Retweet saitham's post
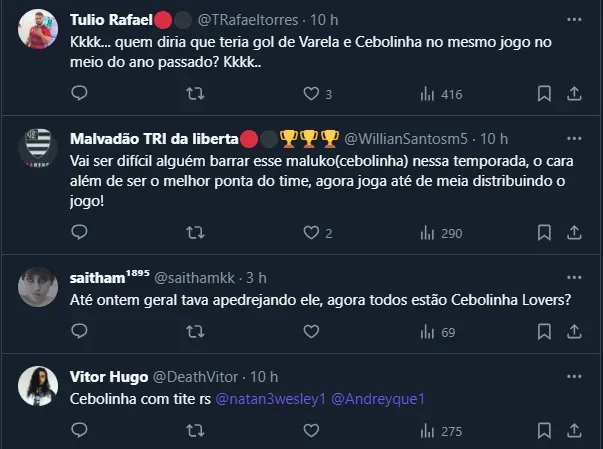The height and width of the screenshot is (449, 603). point(196,332)
